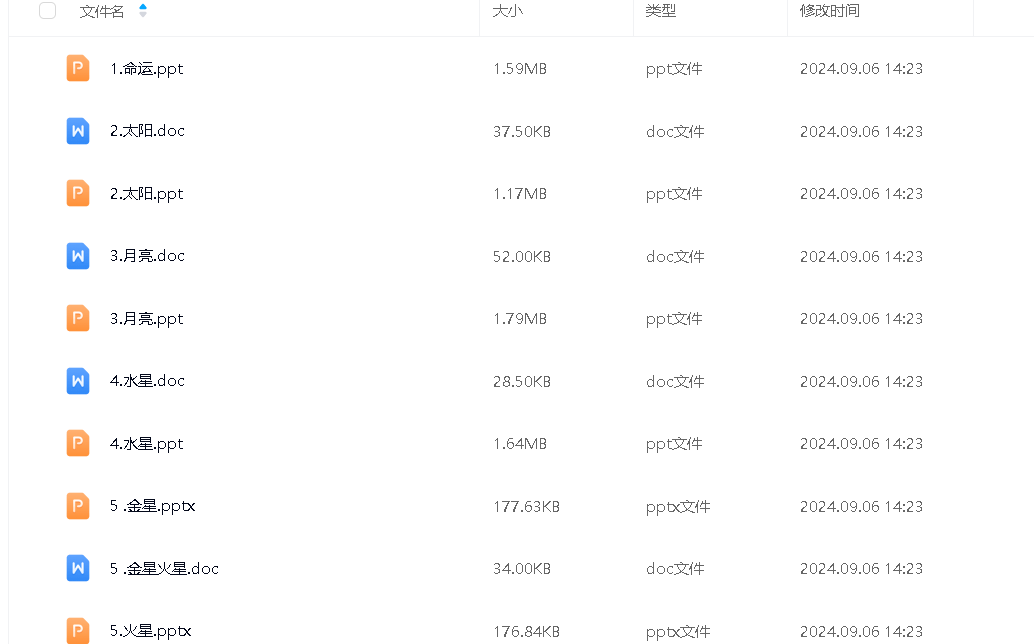Open the file named 4.水星.ppt
The height and width of the screenshot is (644, 1034).
[x=146, y=444]
